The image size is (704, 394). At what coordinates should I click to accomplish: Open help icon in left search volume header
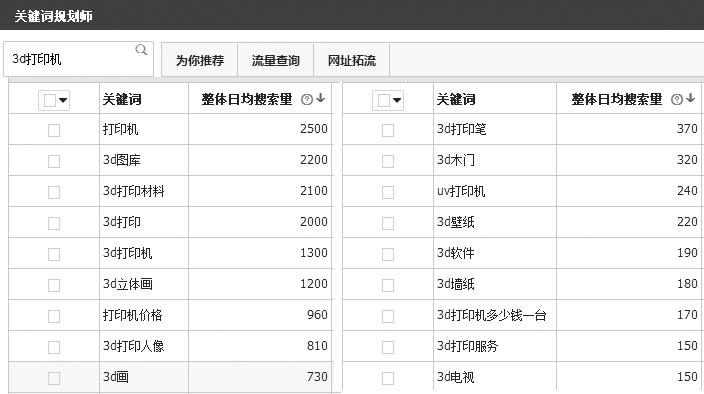pos(307,100)
